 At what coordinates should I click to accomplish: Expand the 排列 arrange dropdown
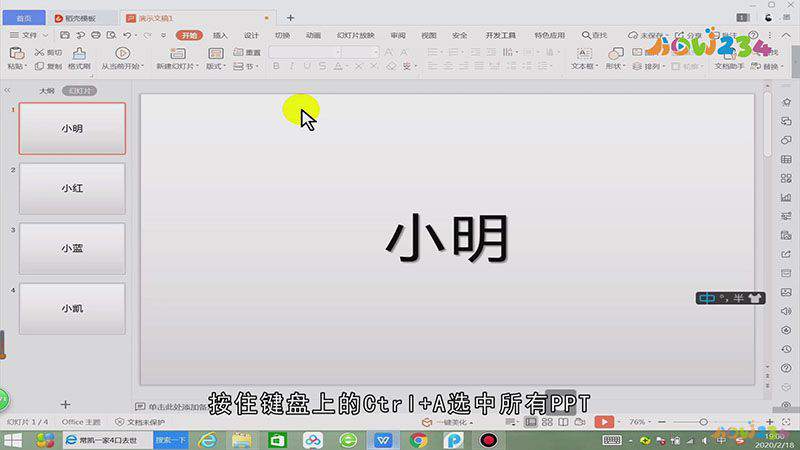coord(663,67)
